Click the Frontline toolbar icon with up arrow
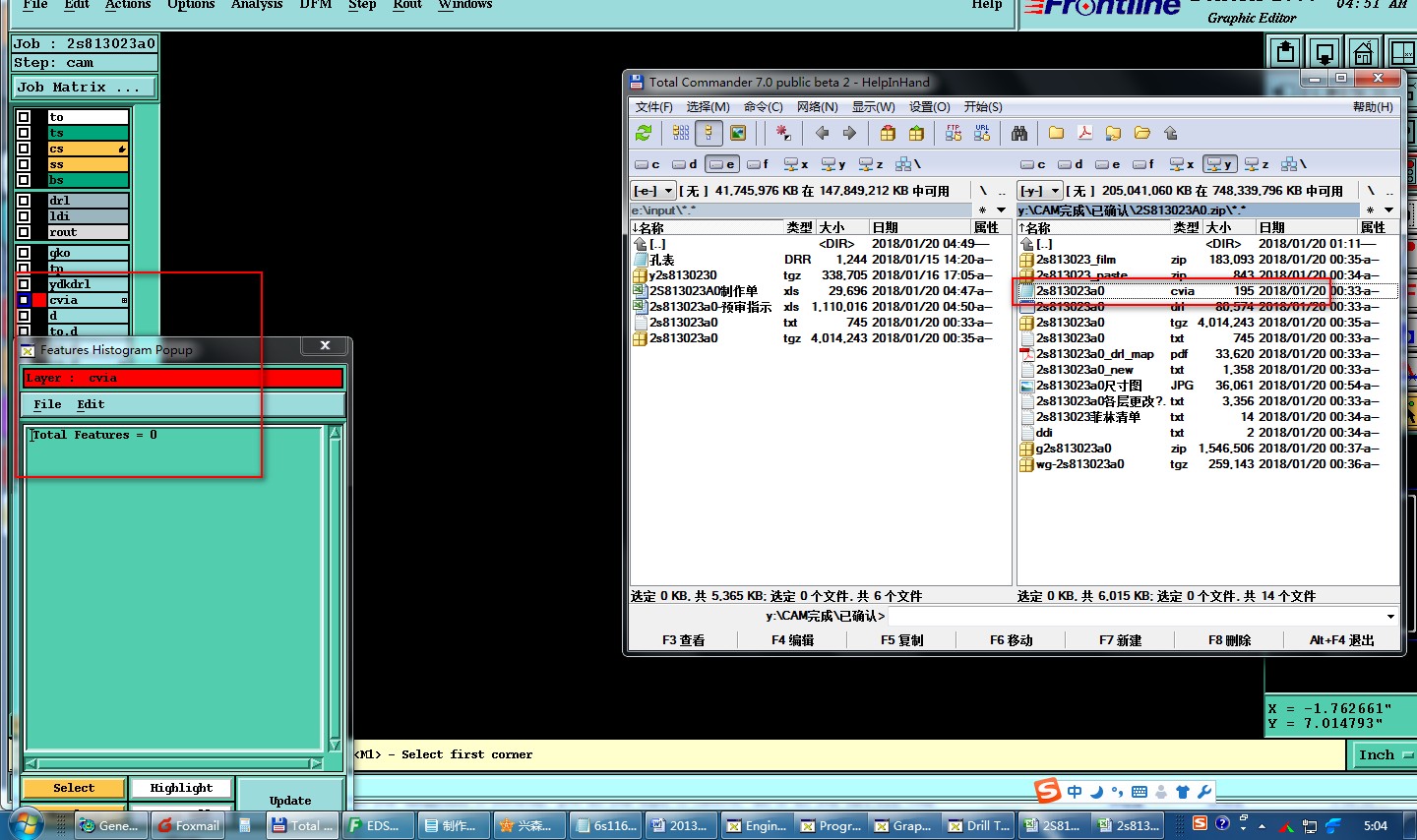 tap(1285, 52)
